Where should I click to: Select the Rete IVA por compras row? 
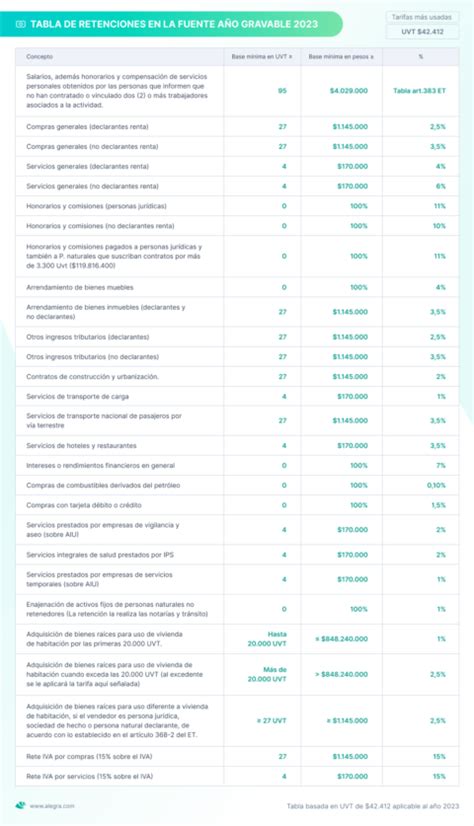[x=237, y=756]
